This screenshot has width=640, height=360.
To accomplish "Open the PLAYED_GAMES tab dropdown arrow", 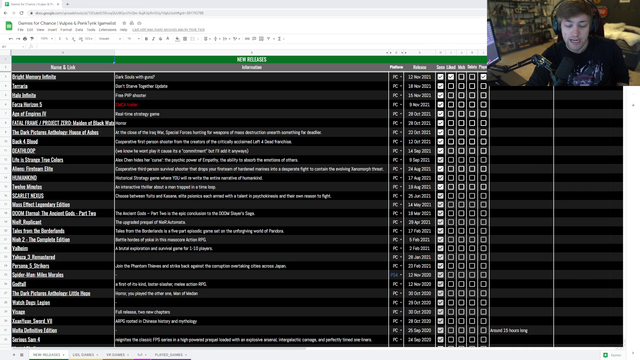I will click(186, 355).
